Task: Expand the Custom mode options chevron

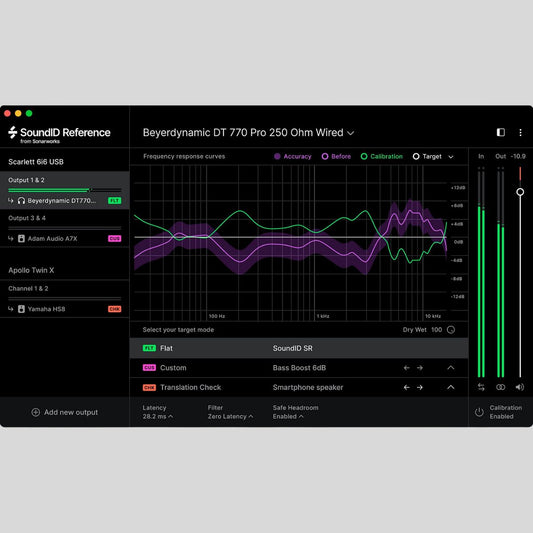Action: click(x=451, y=368)
